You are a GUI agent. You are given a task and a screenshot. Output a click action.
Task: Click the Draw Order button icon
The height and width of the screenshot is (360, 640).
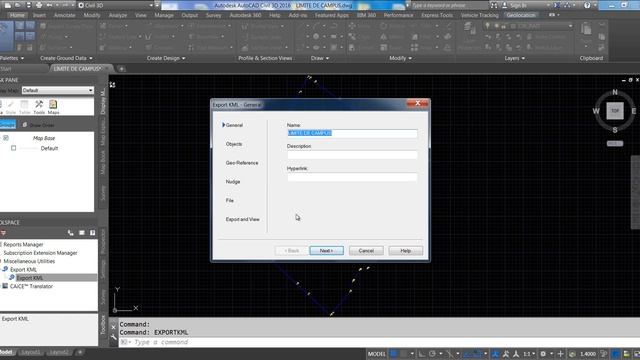click(25, 125)
